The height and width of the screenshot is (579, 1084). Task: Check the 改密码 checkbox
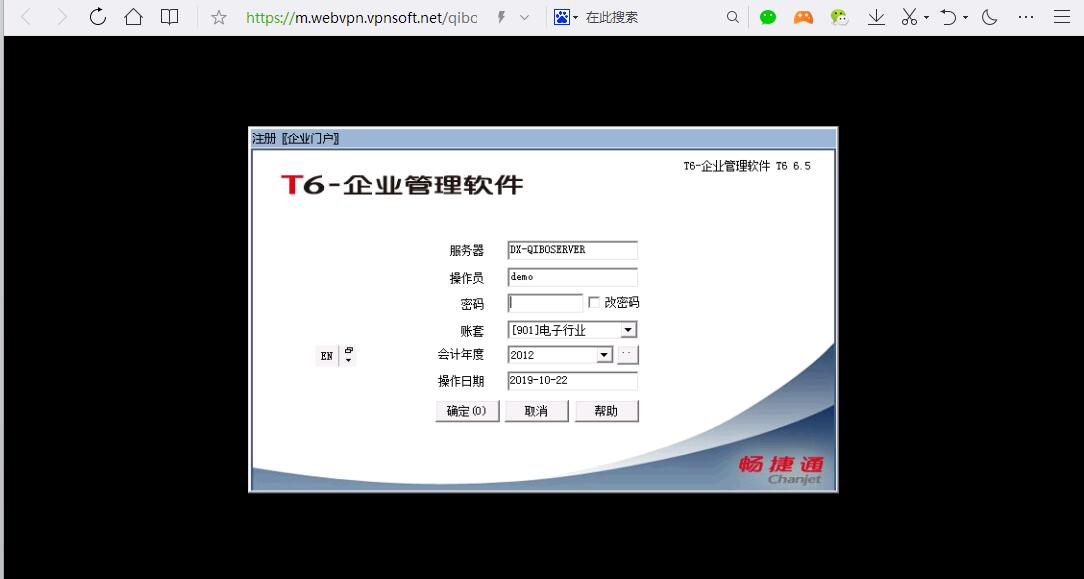coord(594,303)
